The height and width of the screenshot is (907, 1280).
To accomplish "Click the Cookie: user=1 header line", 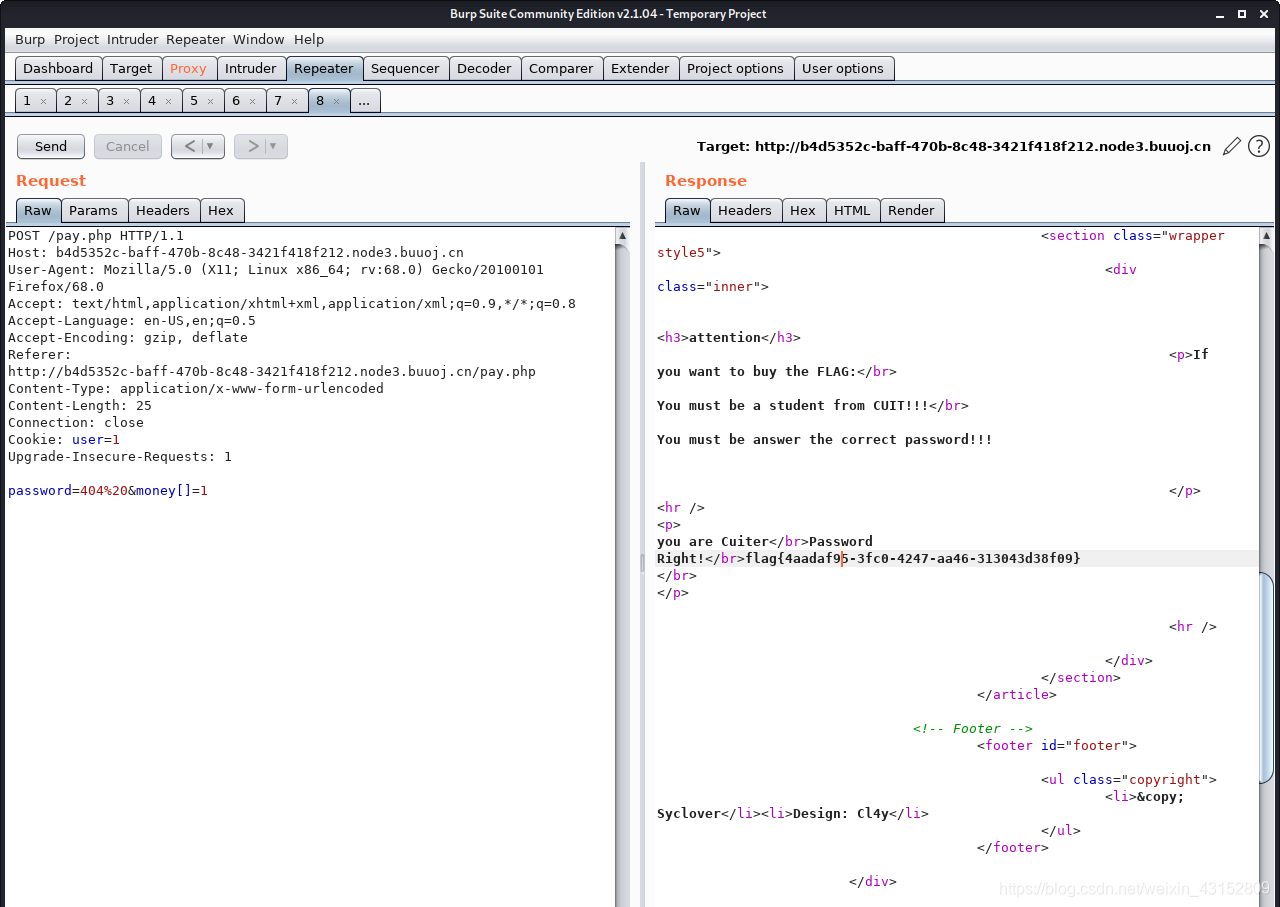I will point(64,440).
